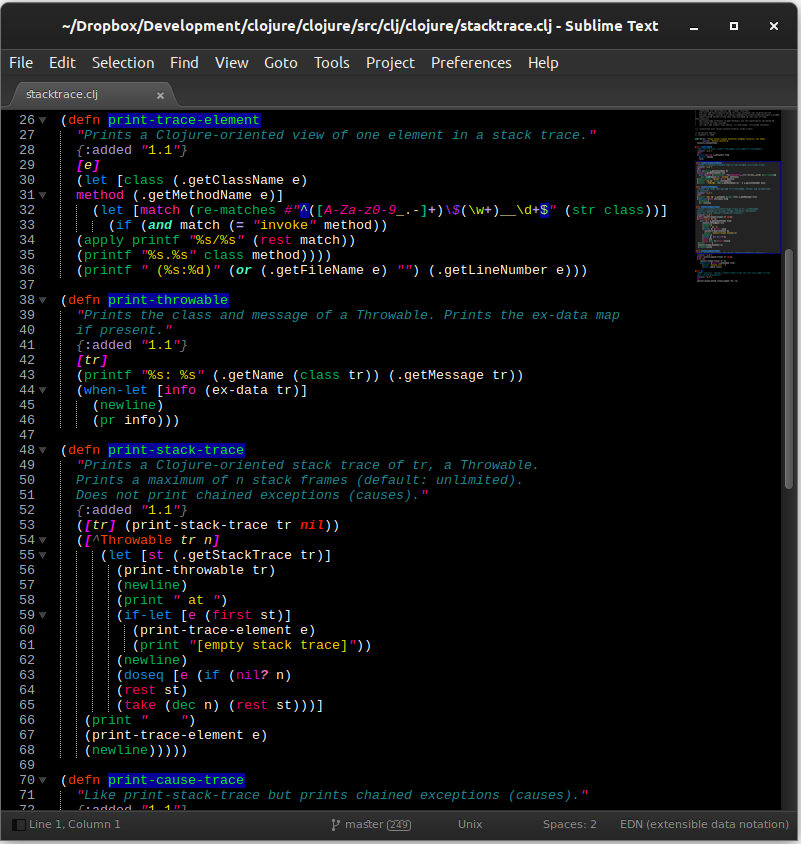Open the Goto menu
Viewport: 801px width, 844px height.
coord(281,62)
